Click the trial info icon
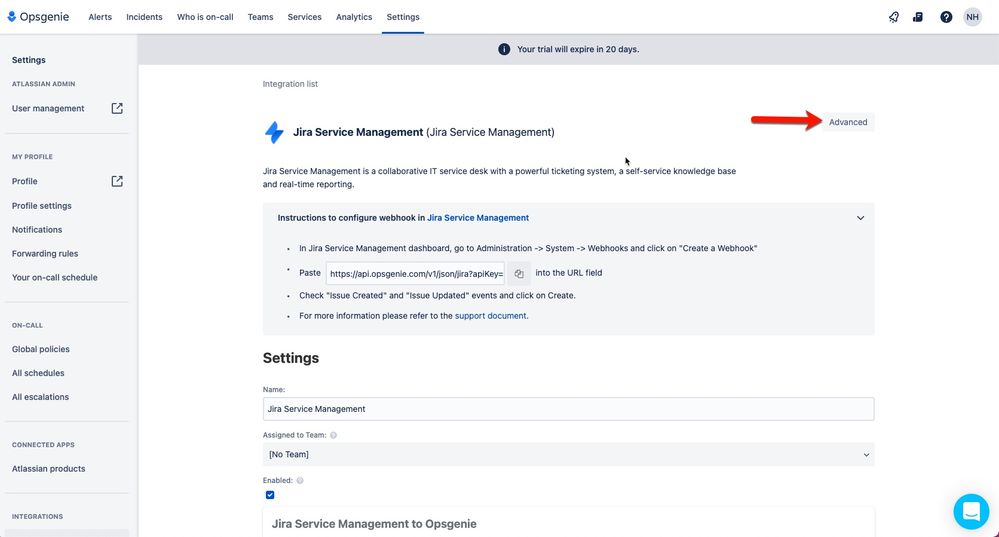The image size is (999, 537). (504, 49)
